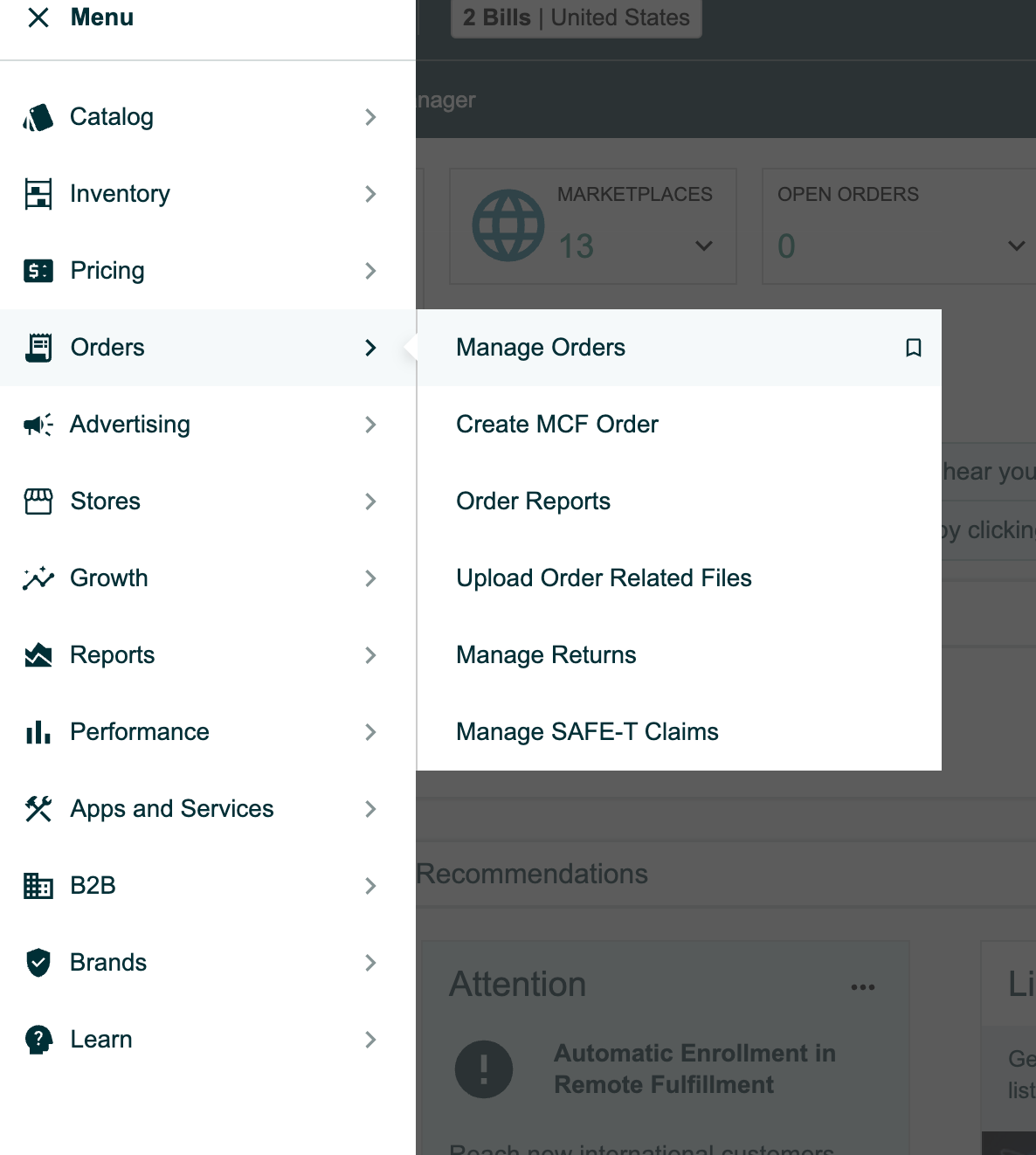
Task: Expand the Performance submenu chevron
Action: click(x=370, y=732)
